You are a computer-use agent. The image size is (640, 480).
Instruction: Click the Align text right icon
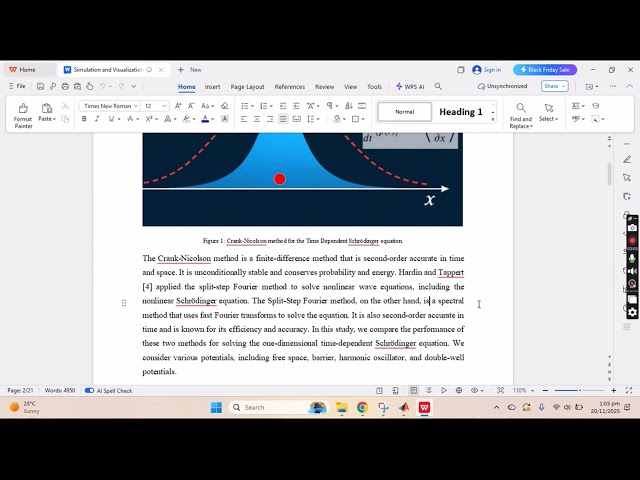(270, 119)
